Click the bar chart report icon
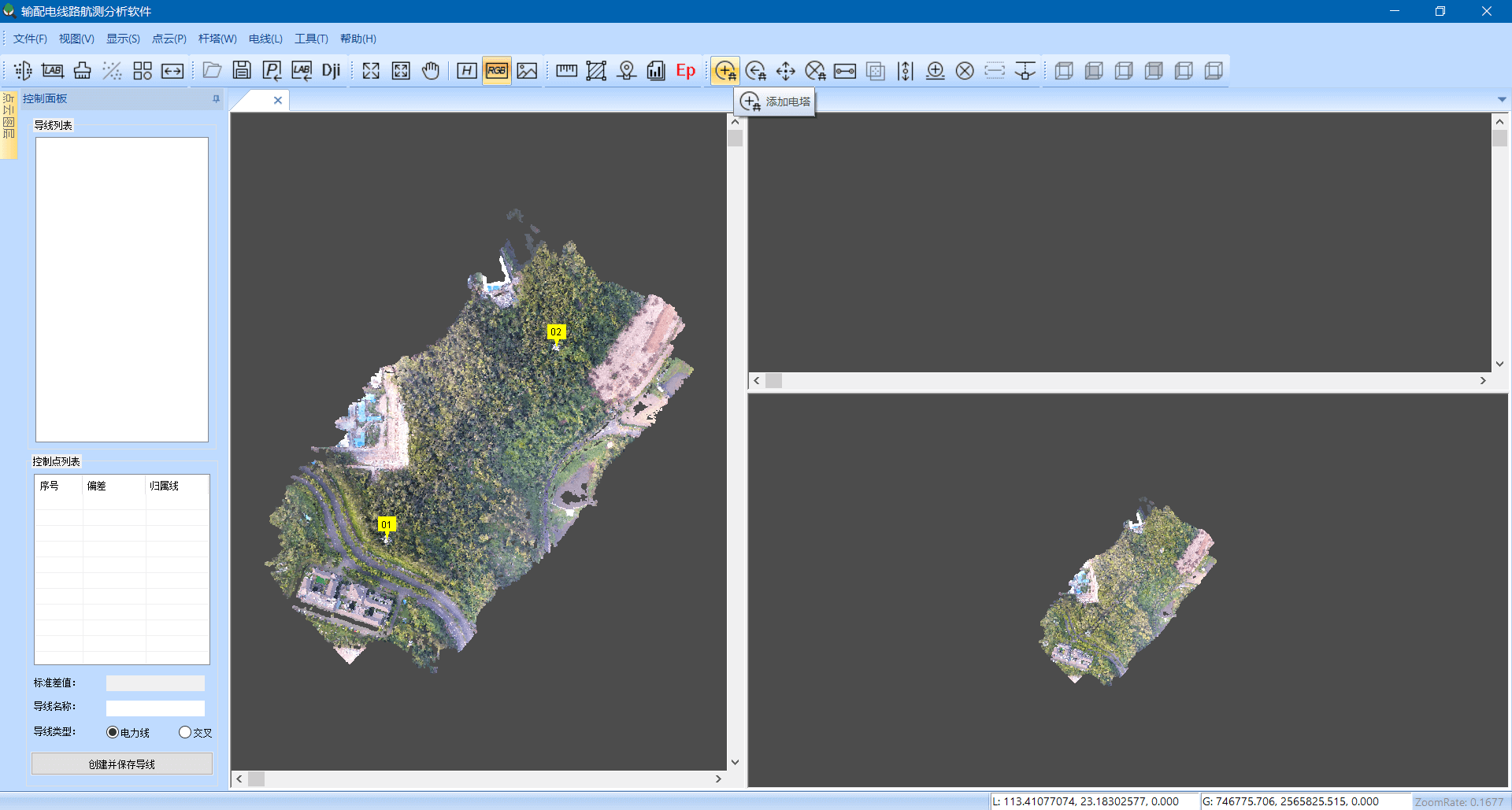Image resolution: width=1512 pixels, height=810 pixels. tap(656, 71)
